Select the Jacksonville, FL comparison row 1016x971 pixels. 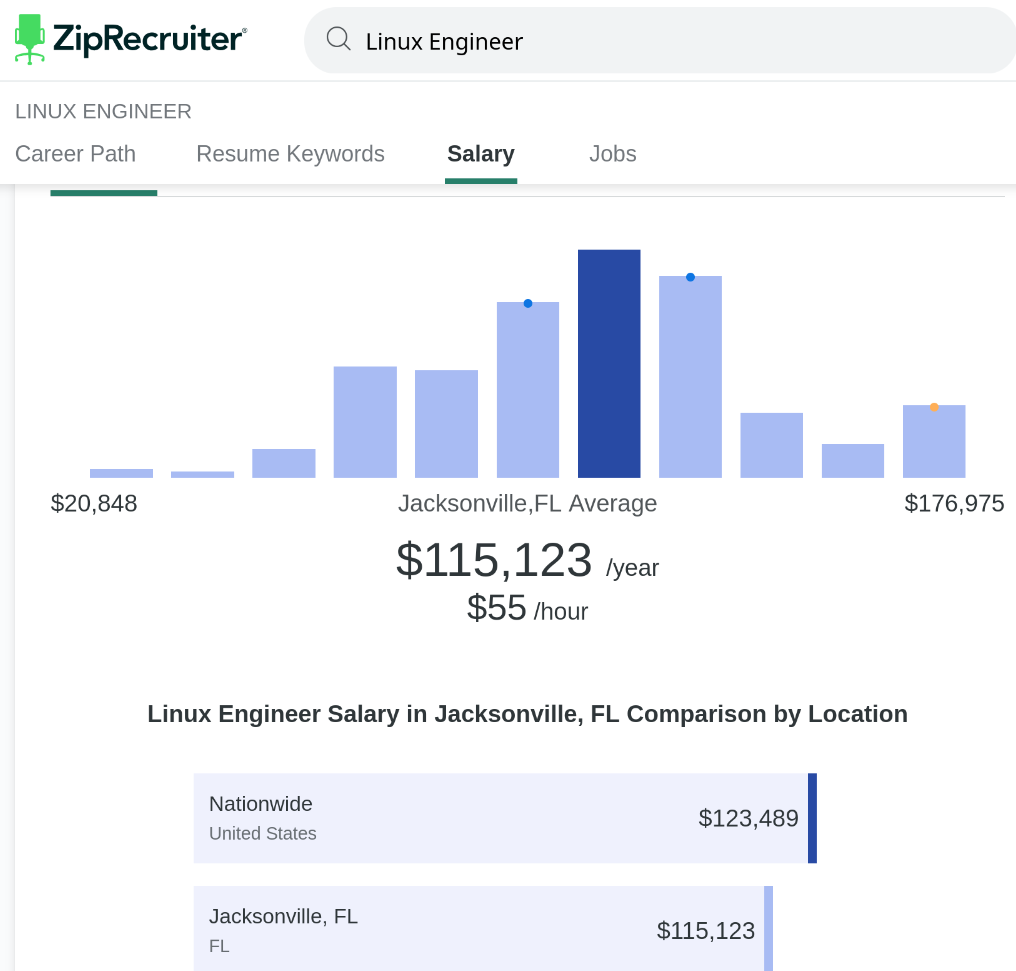coord(480,929)
